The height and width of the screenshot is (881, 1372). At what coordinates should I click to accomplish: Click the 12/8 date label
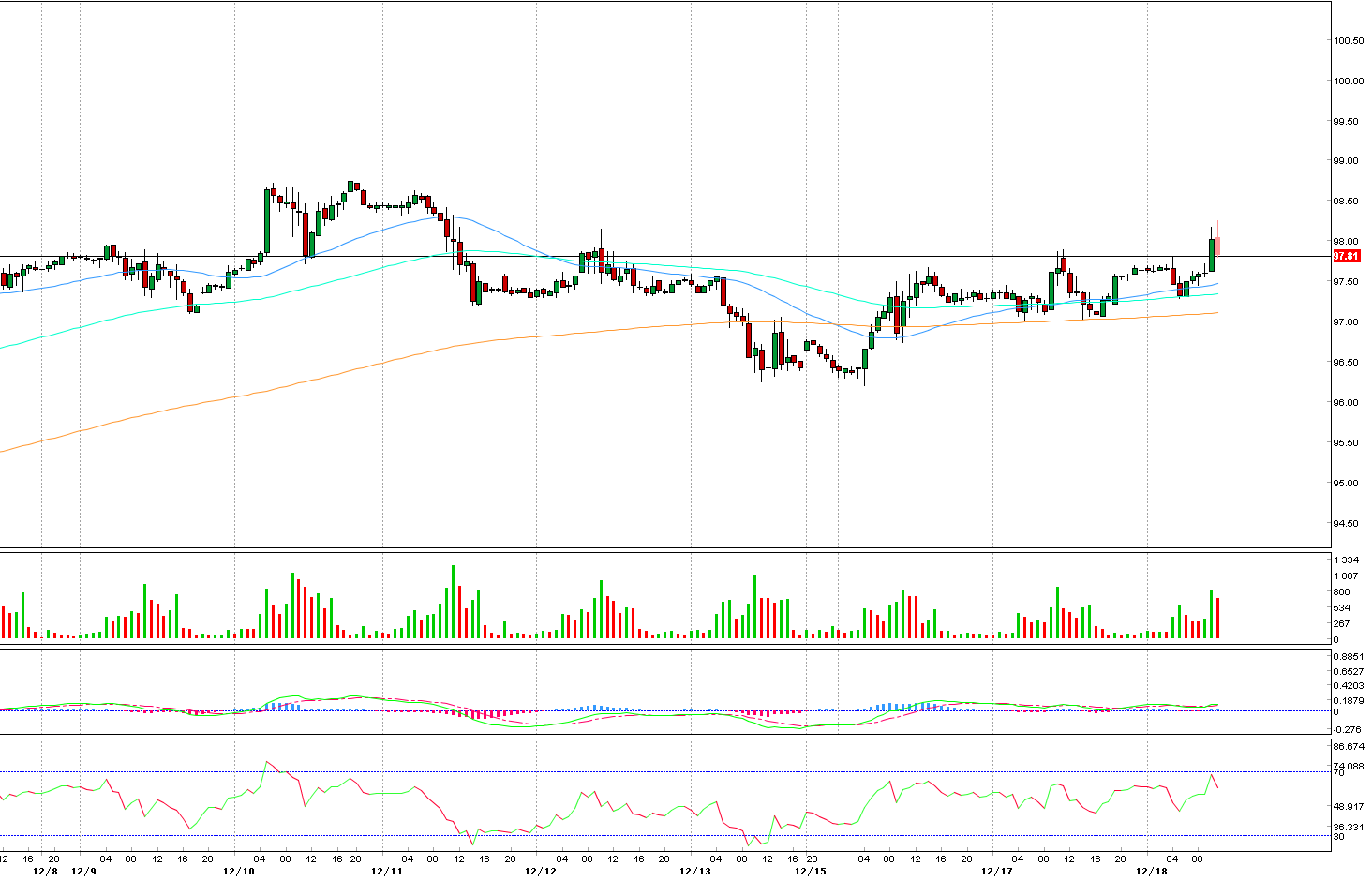pyautogui.click(x=45, y=872)
